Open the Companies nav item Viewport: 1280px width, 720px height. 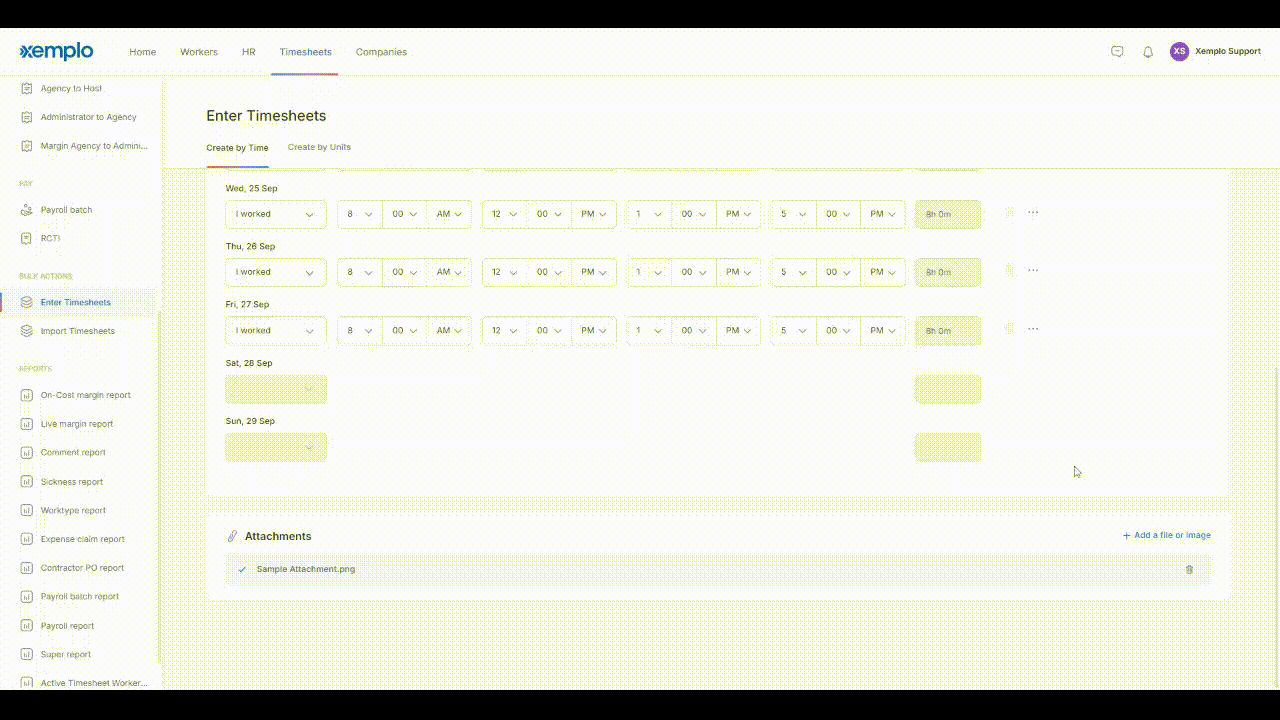click(x=381, y=52)
